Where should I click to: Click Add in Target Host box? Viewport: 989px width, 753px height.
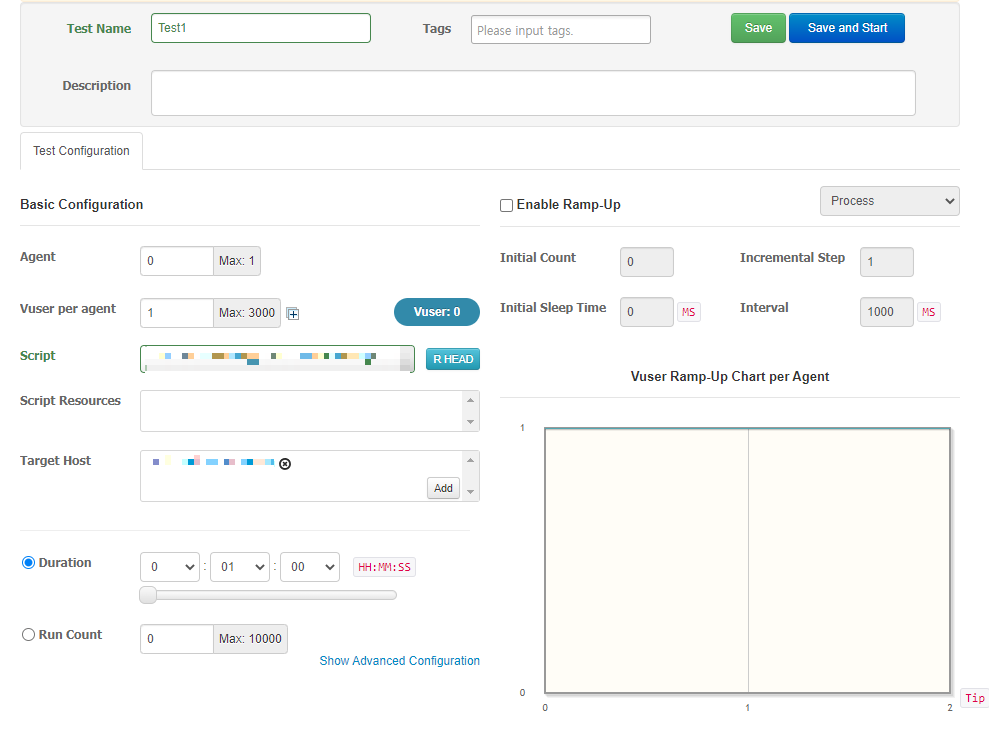pyautogui.click(x=443, y=488)
